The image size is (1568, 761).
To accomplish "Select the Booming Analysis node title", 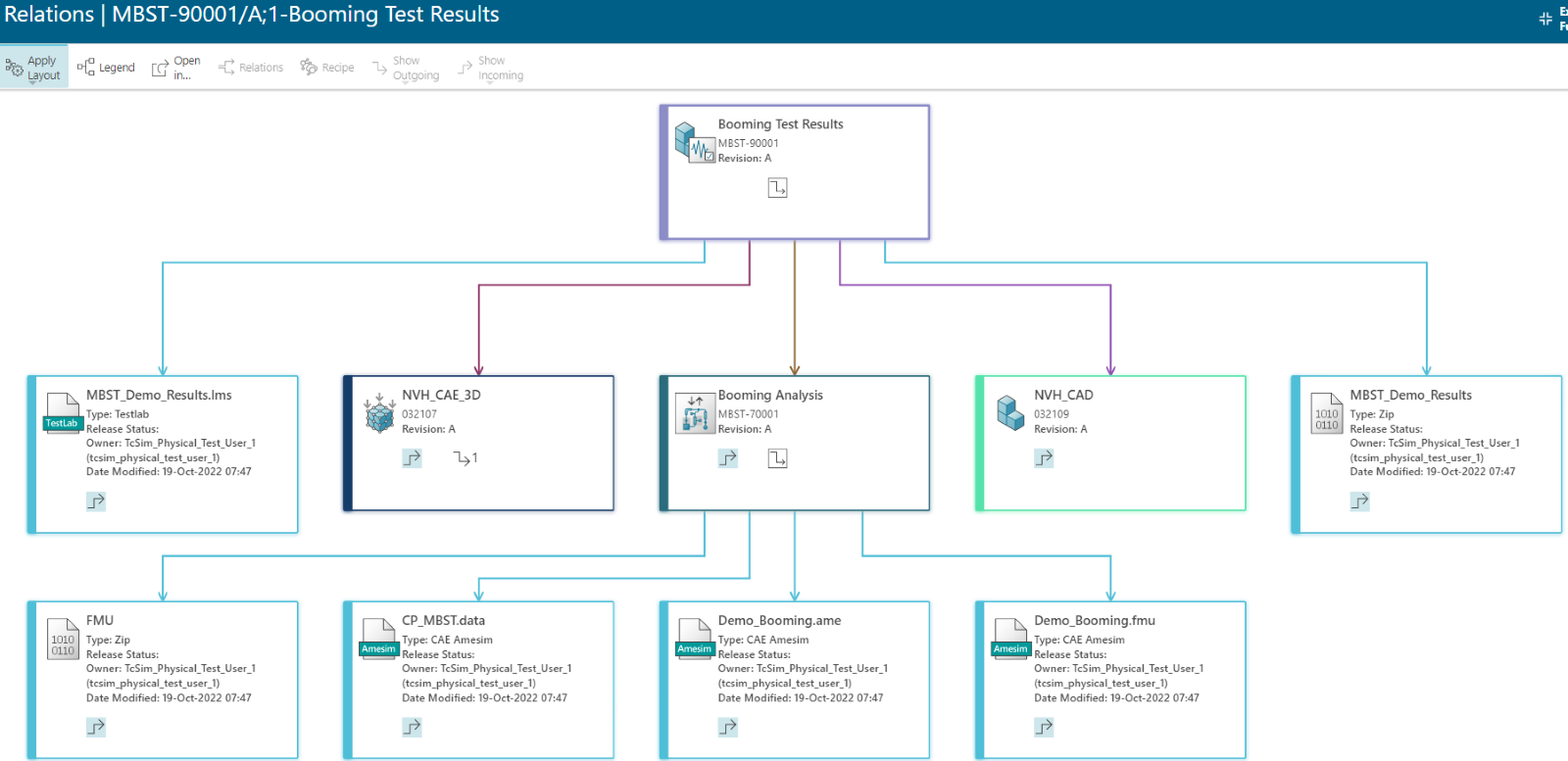I will pyautogui.click(x=770, y=395).
